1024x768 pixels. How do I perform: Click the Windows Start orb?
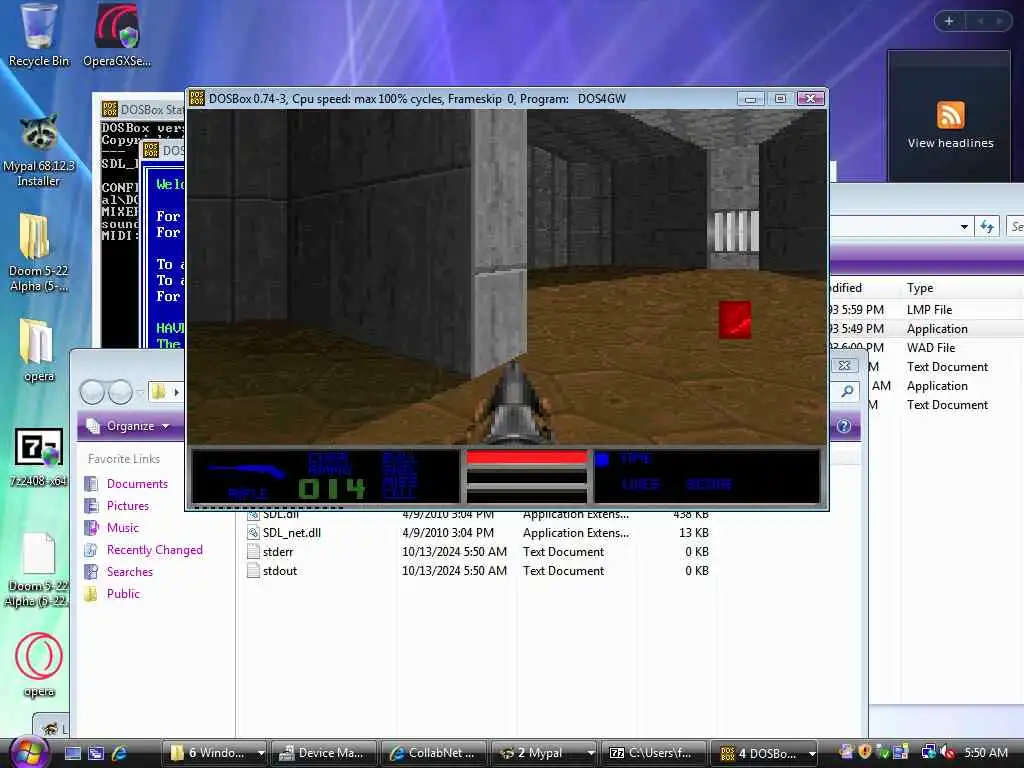pyautogui.click(x=29, y=752)
